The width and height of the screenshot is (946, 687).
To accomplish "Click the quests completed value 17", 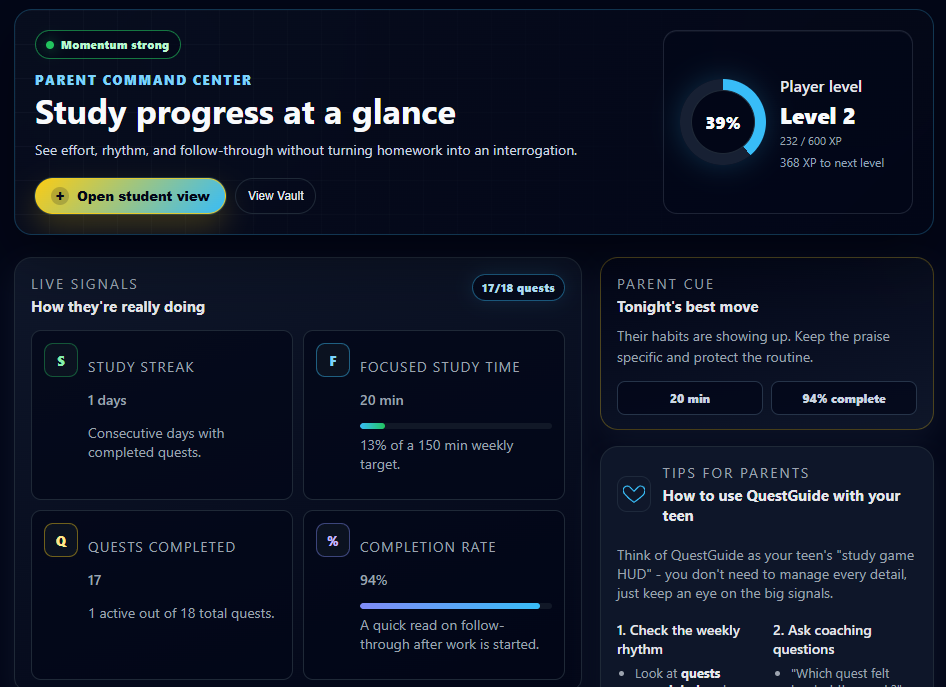I will 95,580.
